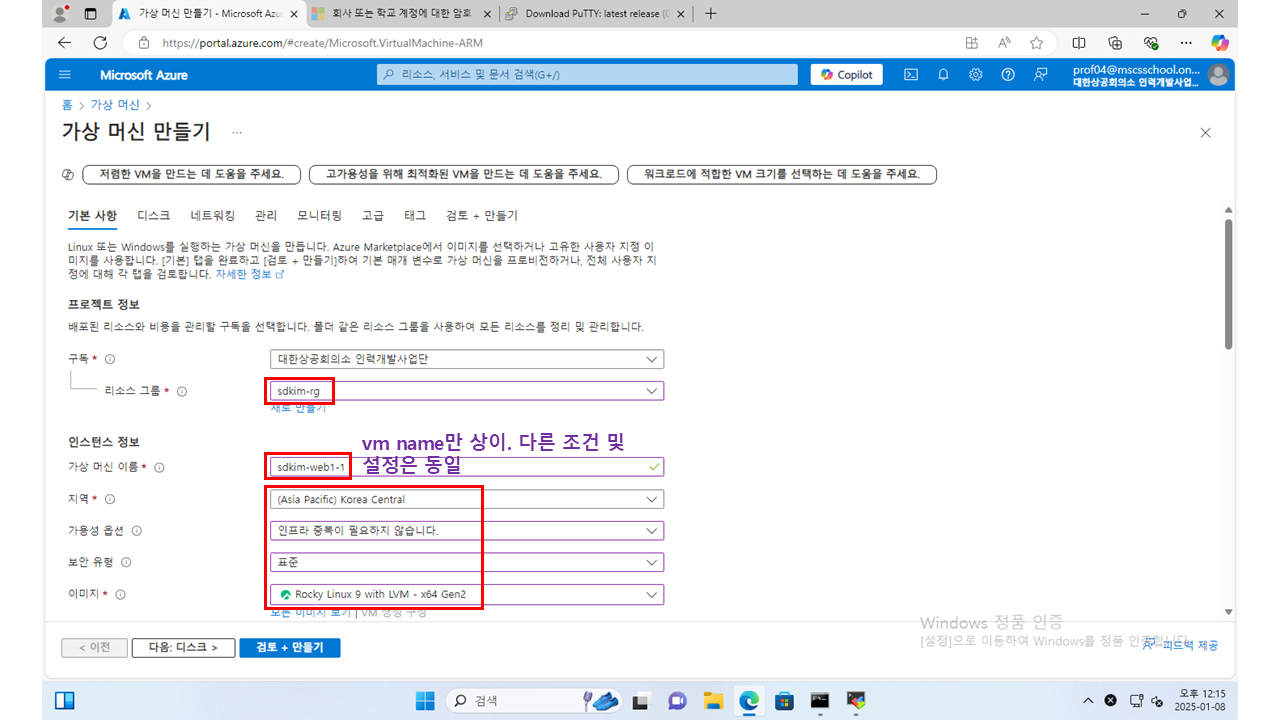
Task: Open the 구독 subscription dropdown
Action: pyautogui.click(x=467, y=359)
